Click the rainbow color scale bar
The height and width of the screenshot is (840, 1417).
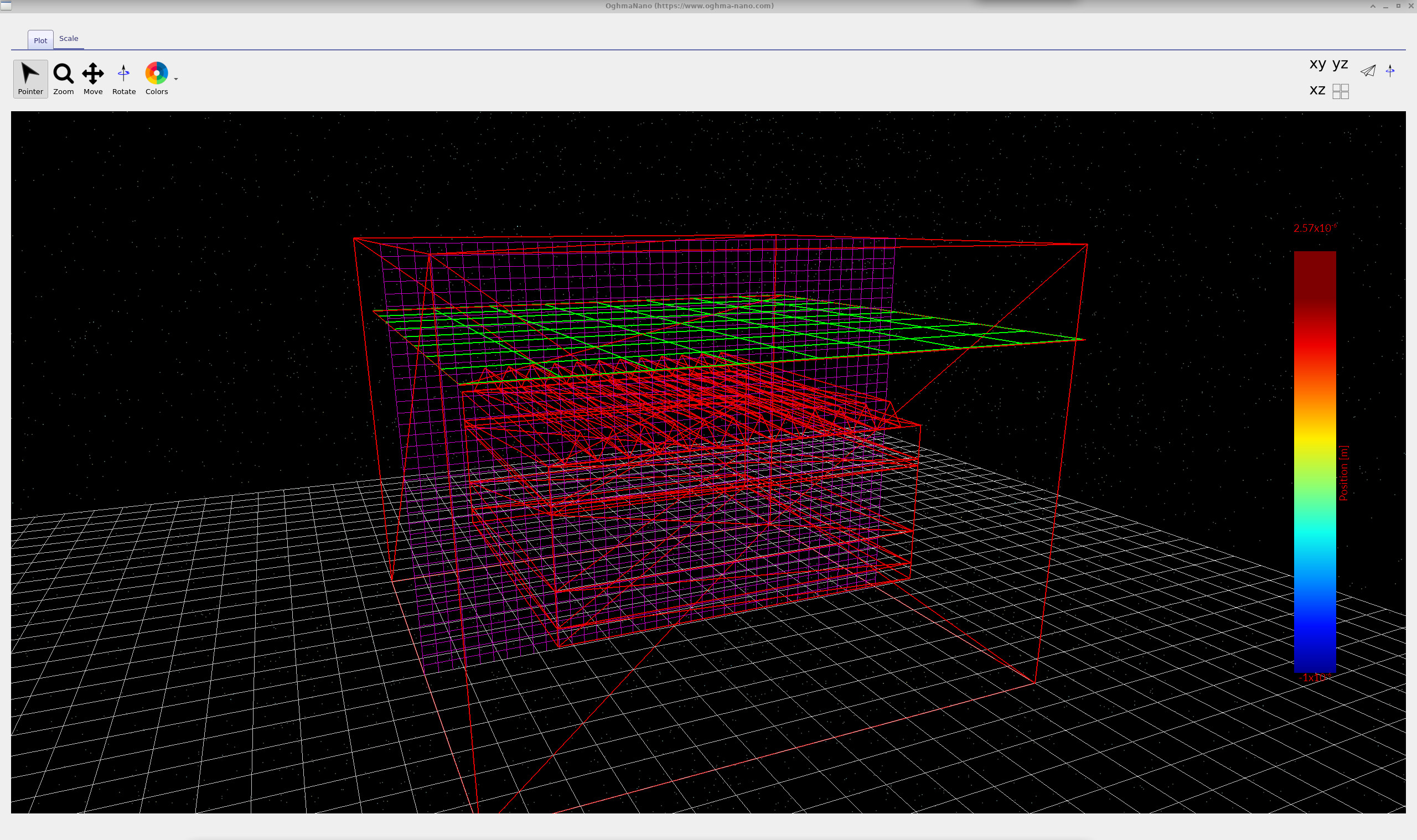coord(1315,462)
